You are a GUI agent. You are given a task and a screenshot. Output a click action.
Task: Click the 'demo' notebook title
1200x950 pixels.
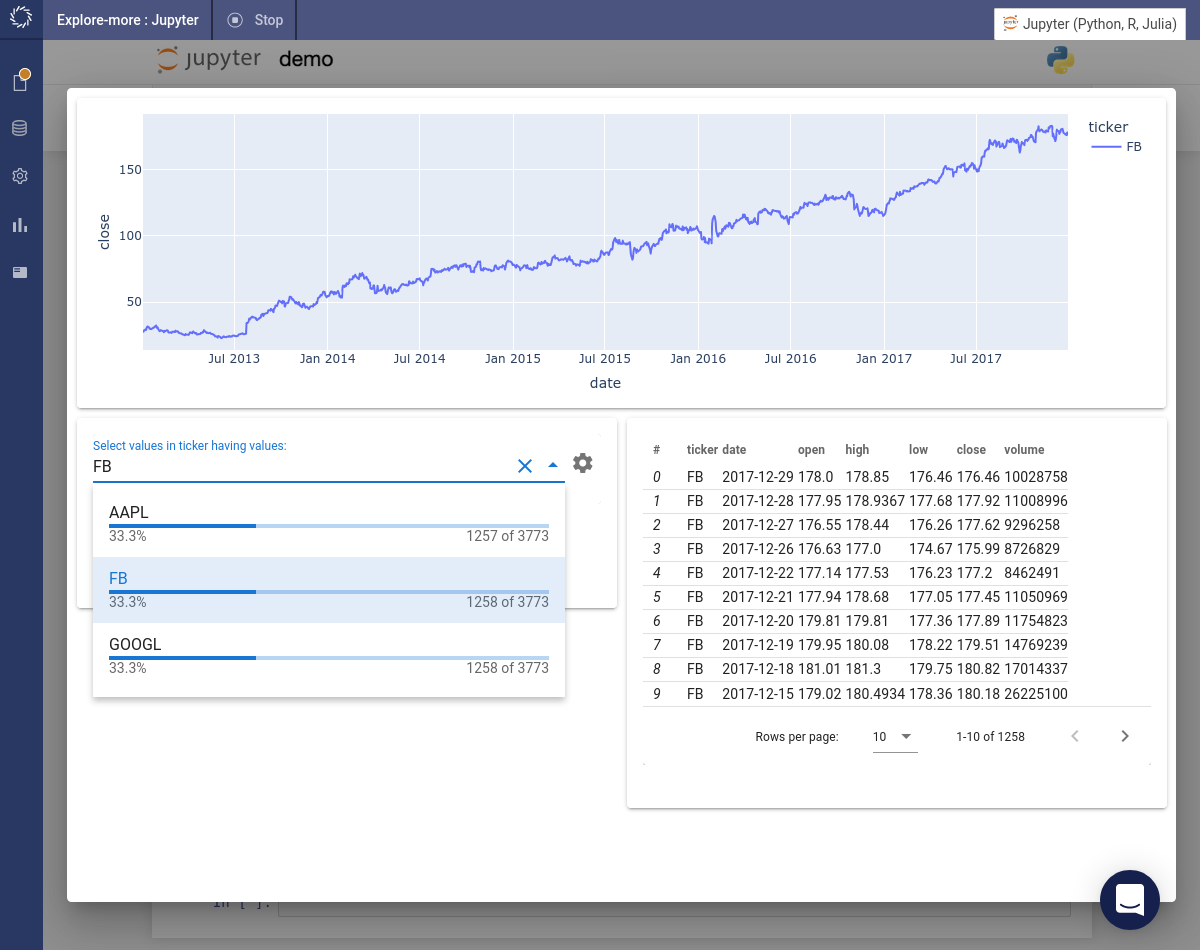click(x=306, y=59)
